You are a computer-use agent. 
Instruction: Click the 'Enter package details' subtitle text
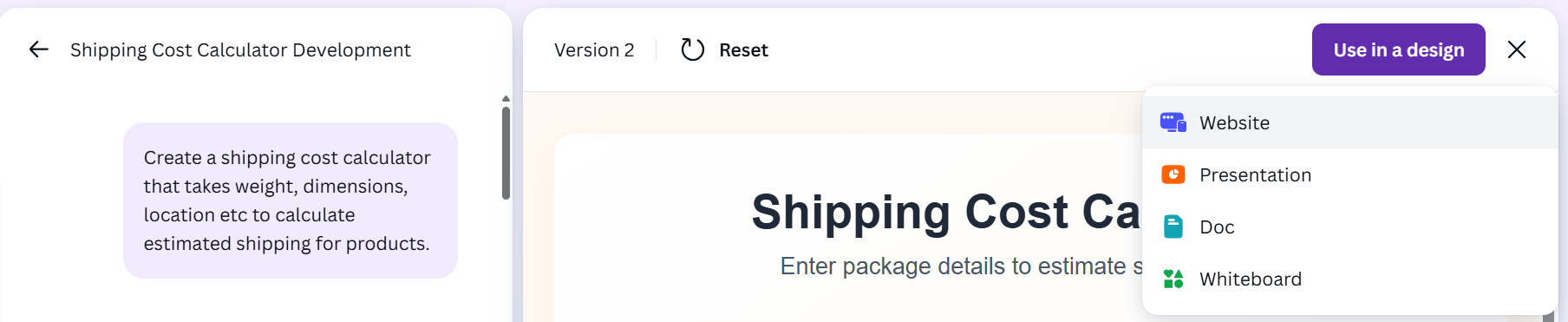(x=961, y=266)
